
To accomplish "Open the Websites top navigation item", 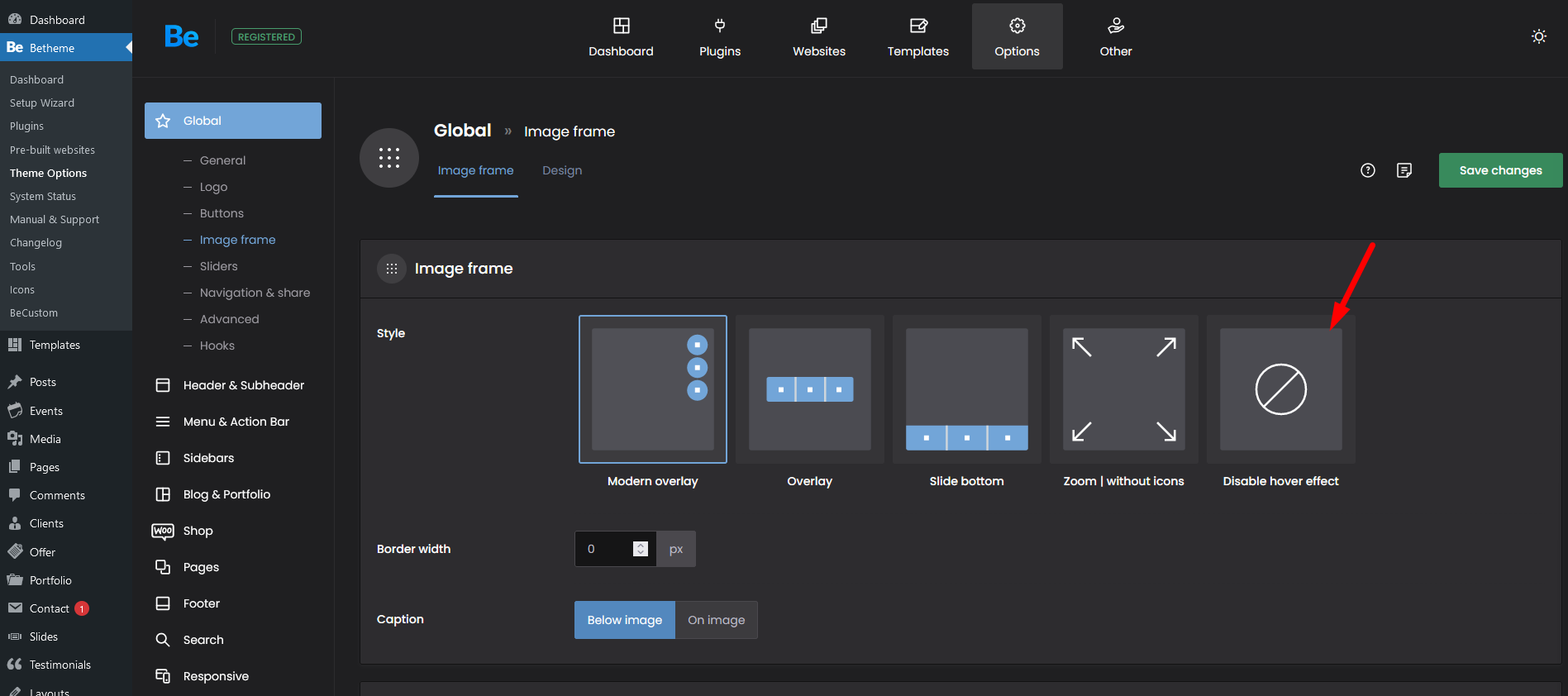I will pyautogui.click(x=818, y=37).
